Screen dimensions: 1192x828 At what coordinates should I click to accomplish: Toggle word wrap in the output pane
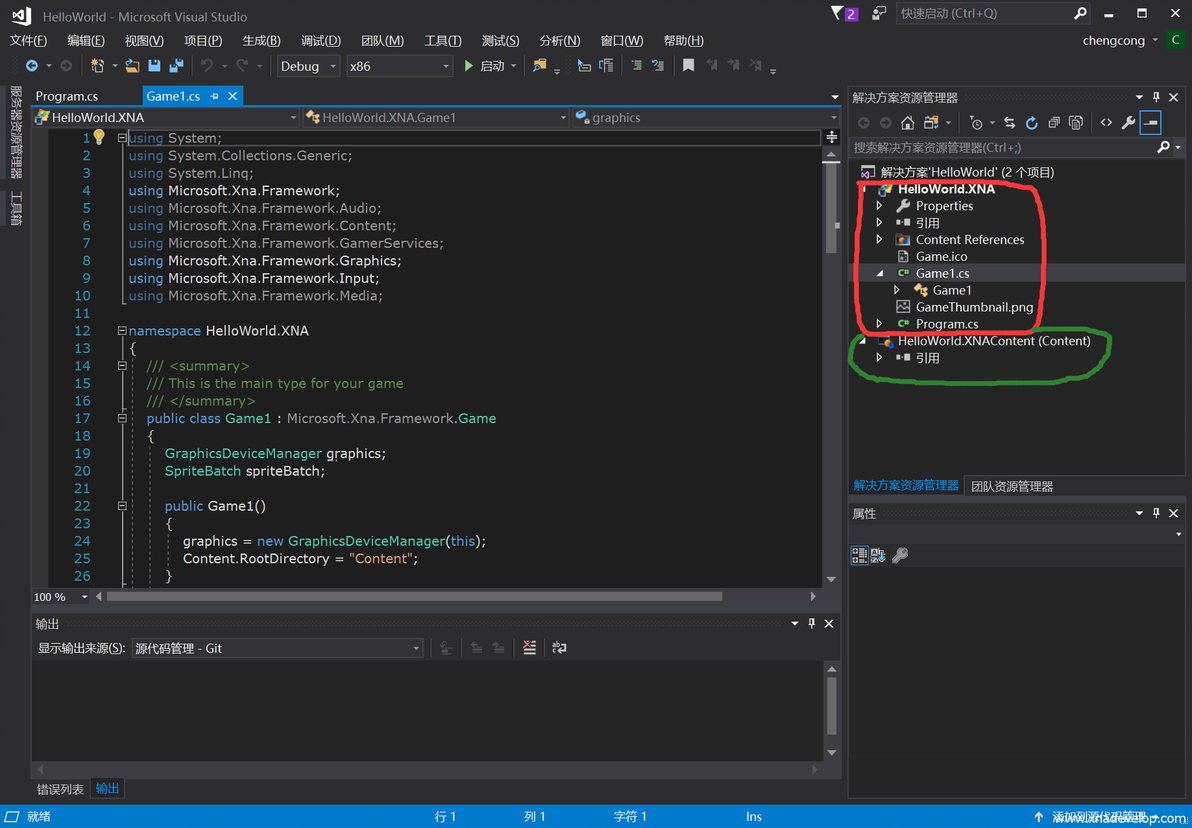point(560,648)
